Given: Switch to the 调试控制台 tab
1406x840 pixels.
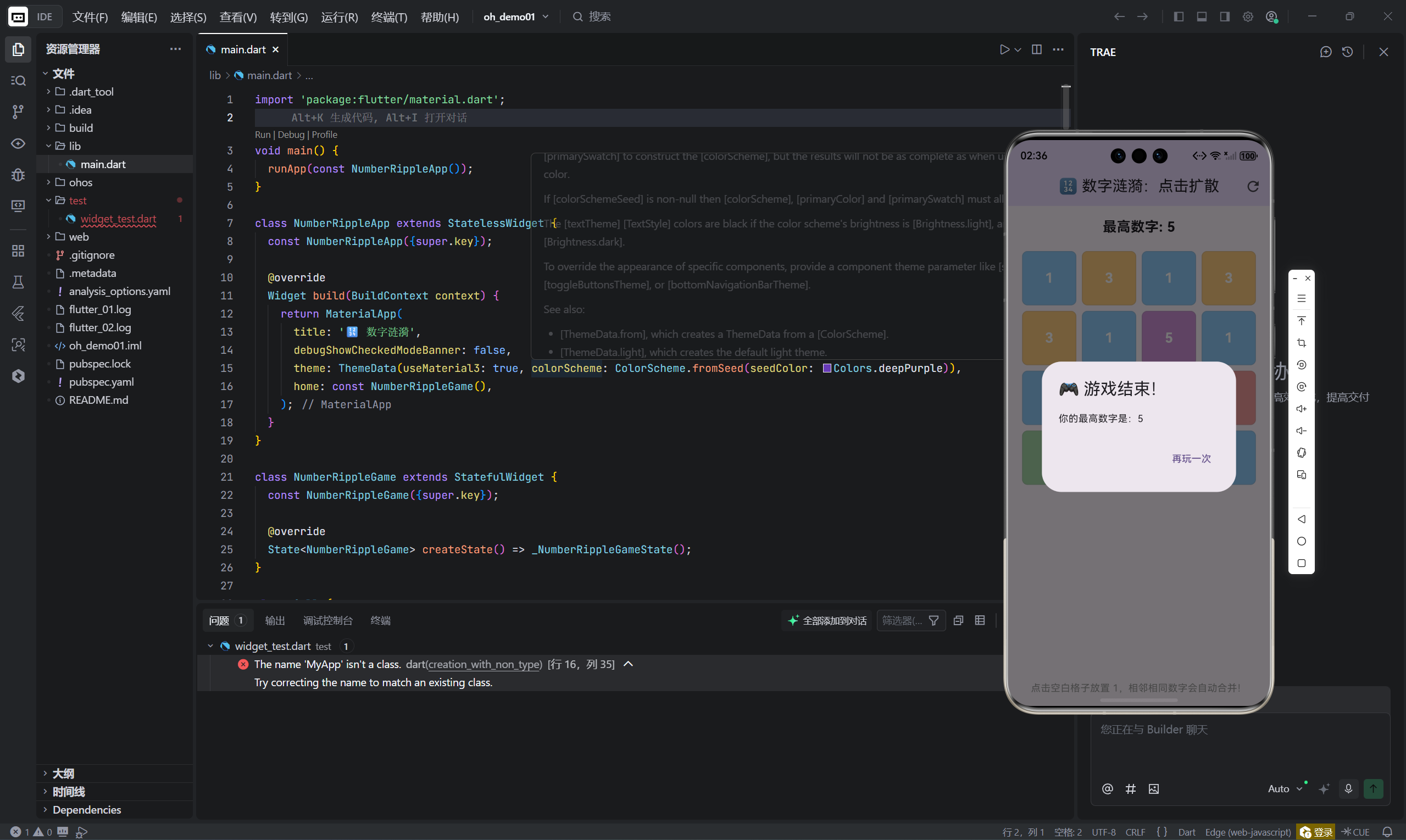Looking at the screenshot, I should point(327,620).
